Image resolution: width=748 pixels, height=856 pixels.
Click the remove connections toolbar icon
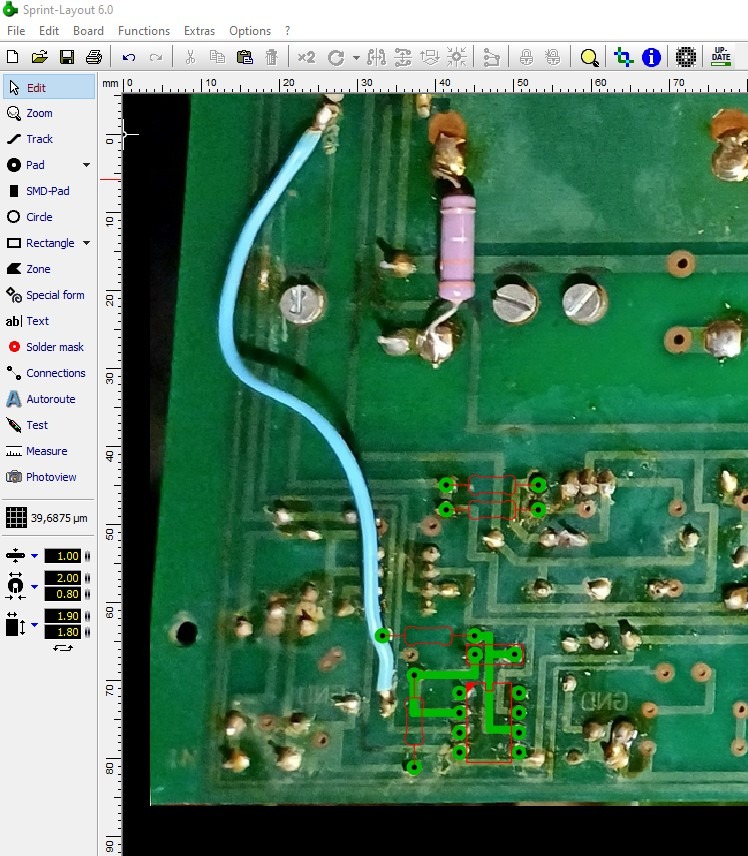click(x=491, y=57)
